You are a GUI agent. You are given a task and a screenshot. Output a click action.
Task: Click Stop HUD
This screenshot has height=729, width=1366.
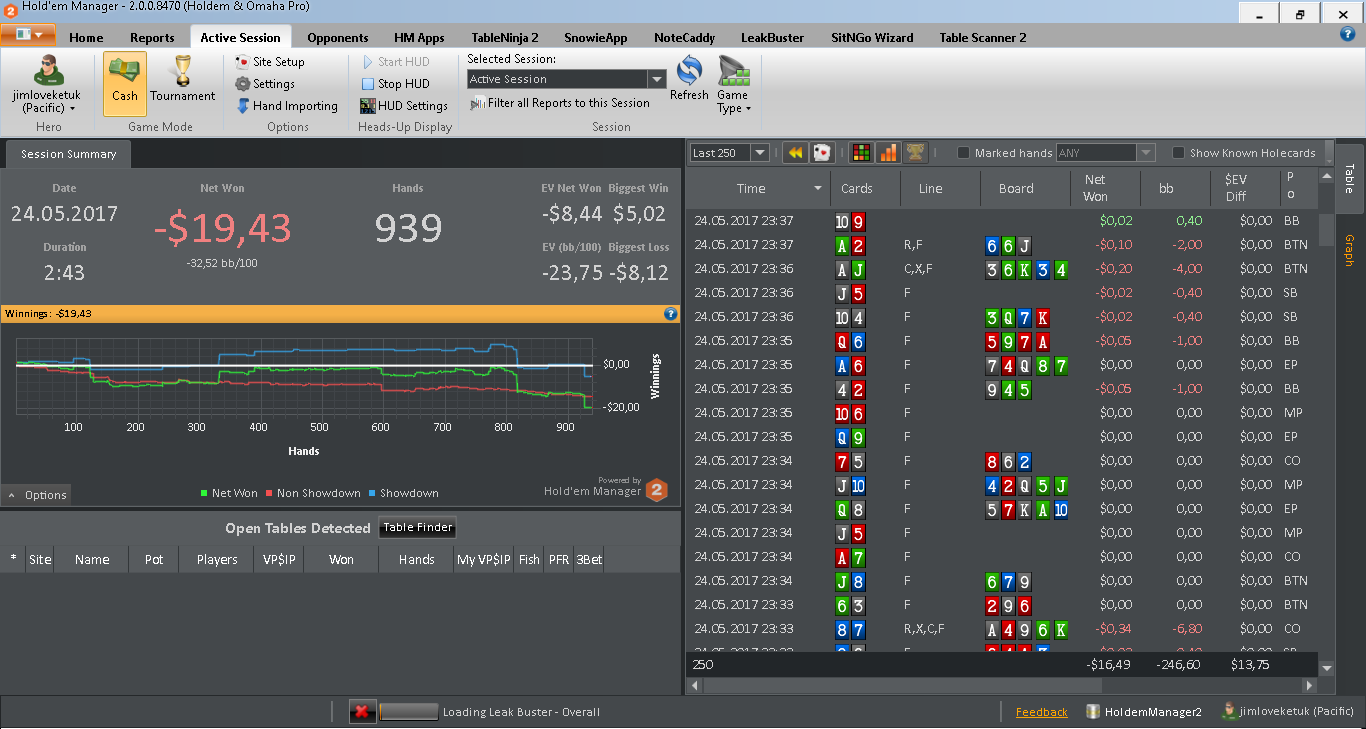point(395,84)
